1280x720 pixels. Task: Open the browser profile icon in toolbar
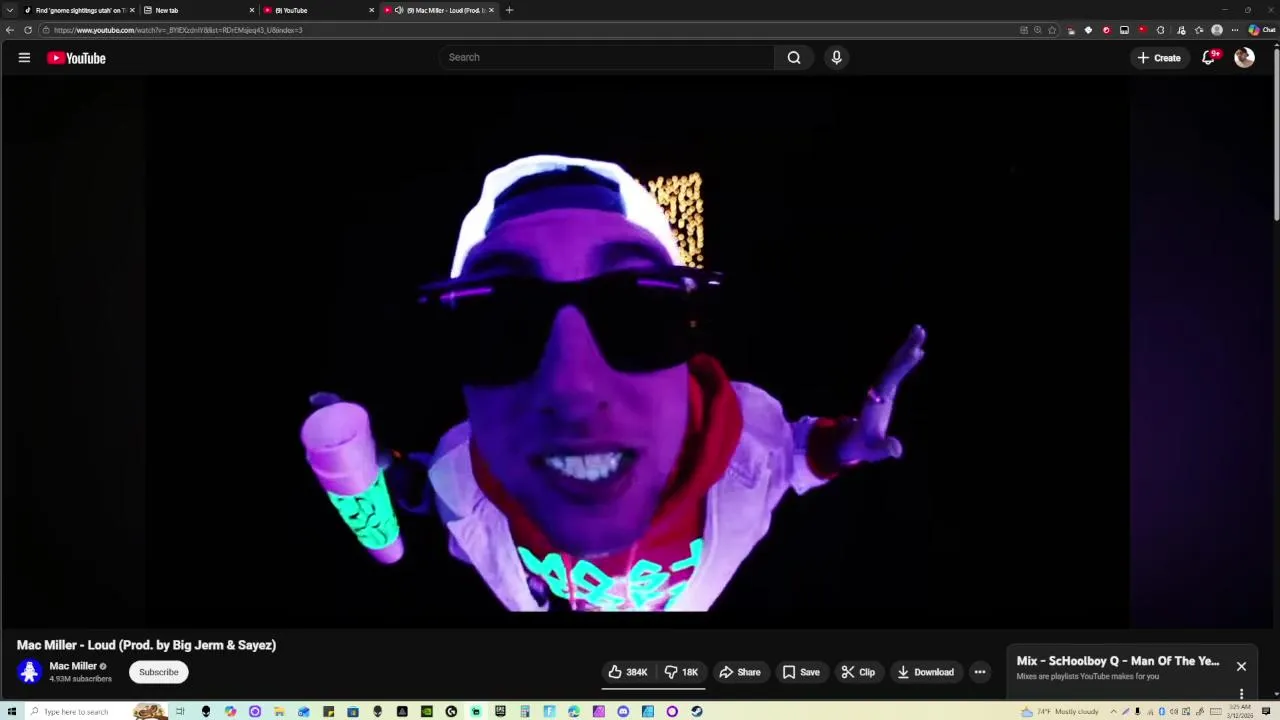click(1217, 30)
